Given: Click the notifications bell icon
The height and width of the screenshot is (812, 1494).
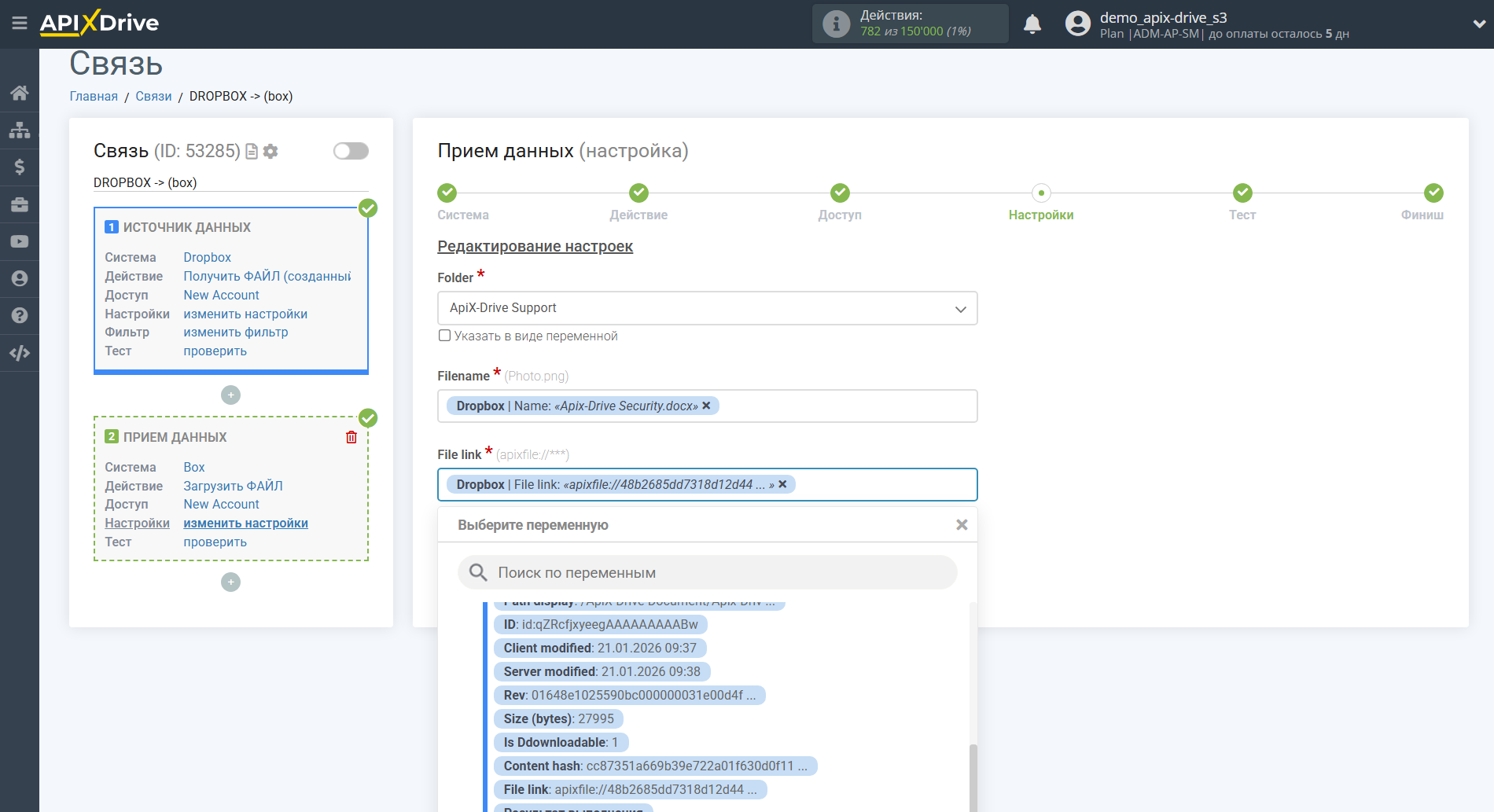Looking at the screenshot, I should 1032,24.
